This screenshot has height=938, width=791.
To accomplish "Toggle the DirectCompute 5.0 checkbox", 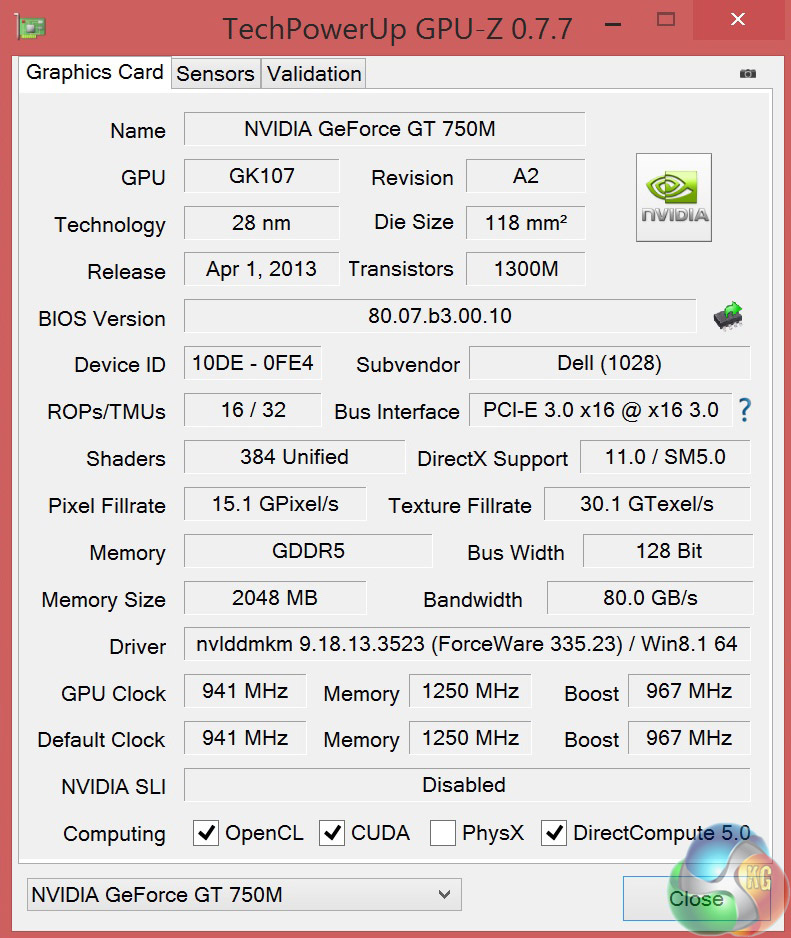I will (554, 833).
